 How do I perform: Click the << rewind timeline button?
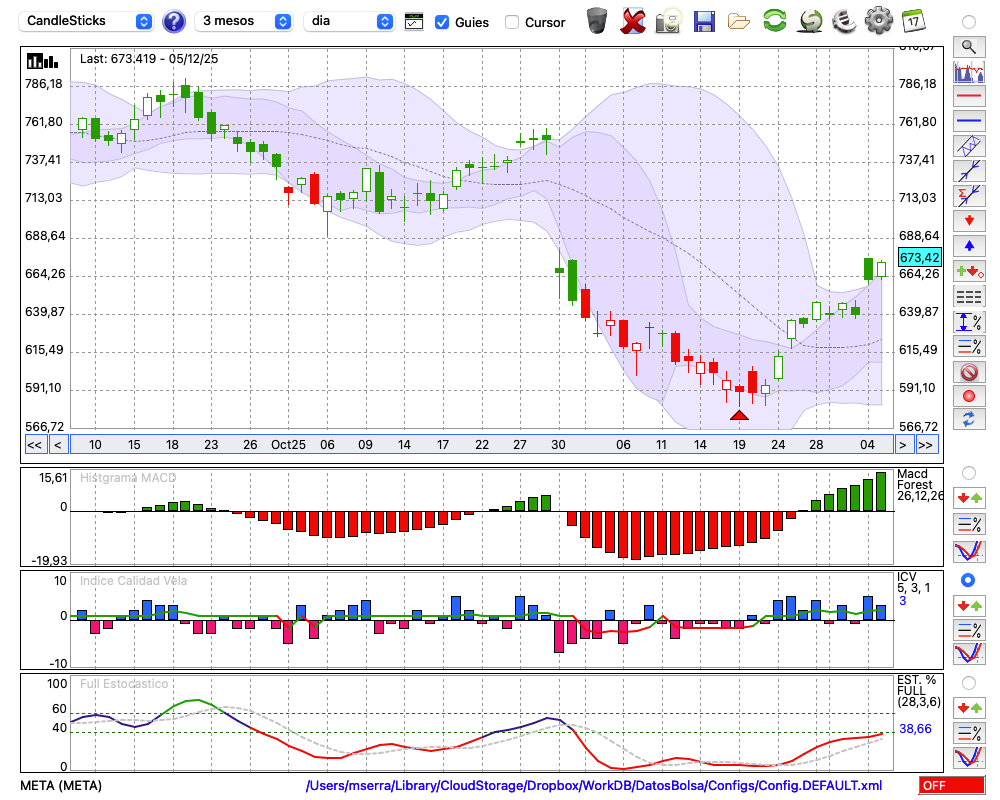pyautogui.click(x=34, y=445)
